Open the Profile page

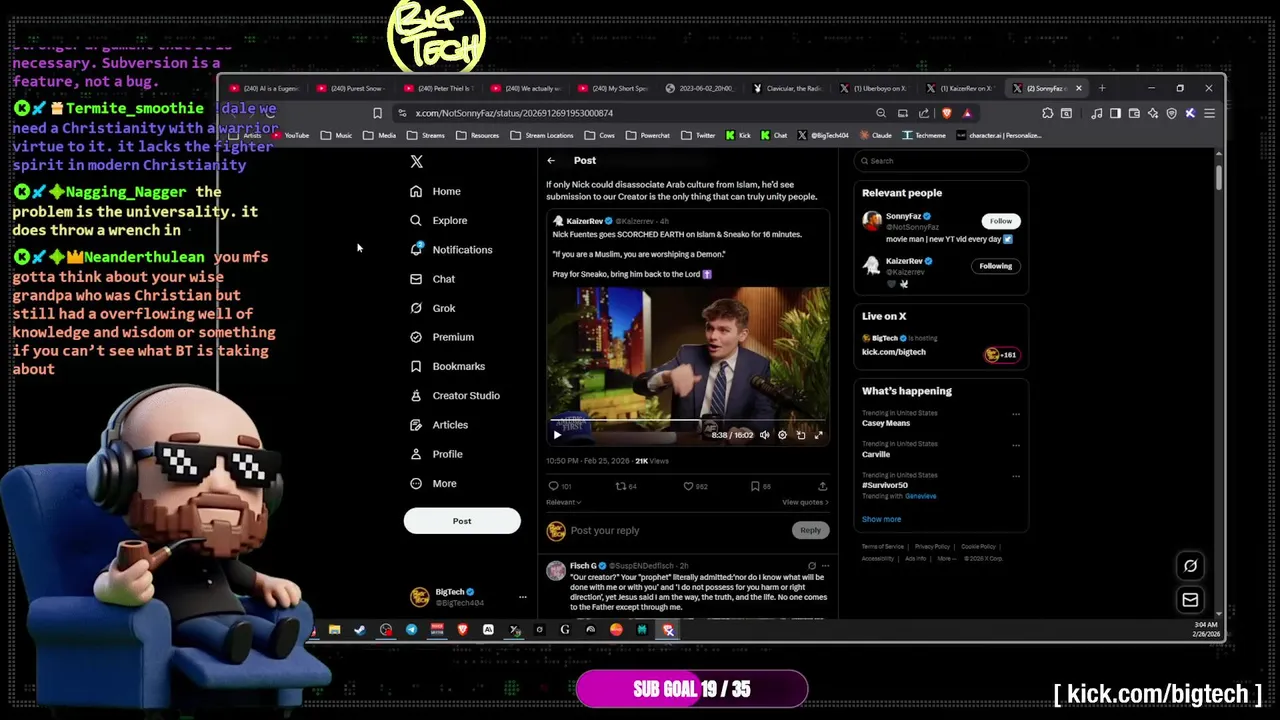pyautogui.click(x=437, y=454)
